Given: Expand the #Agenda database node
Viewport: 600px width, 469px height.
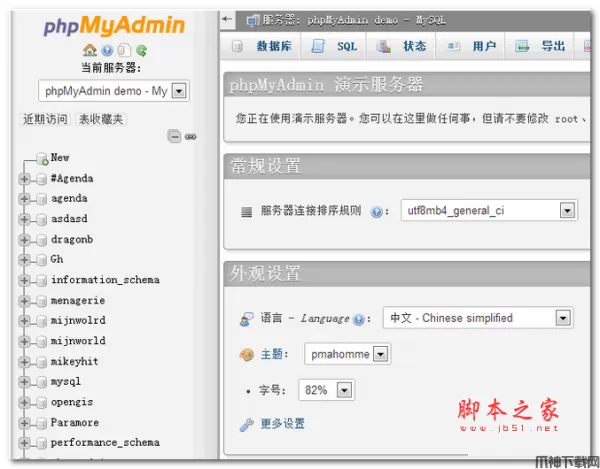Looking at the screenshot, I should (x=24, y=179).
